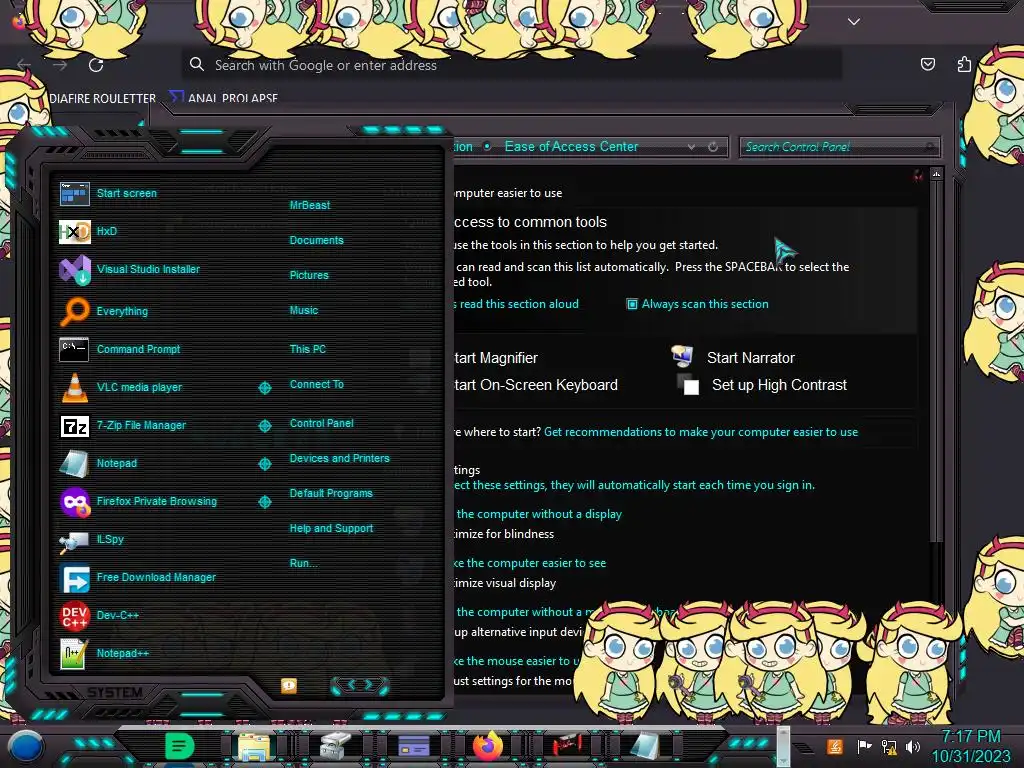Open the network tray icon

[x=889, y=746]
